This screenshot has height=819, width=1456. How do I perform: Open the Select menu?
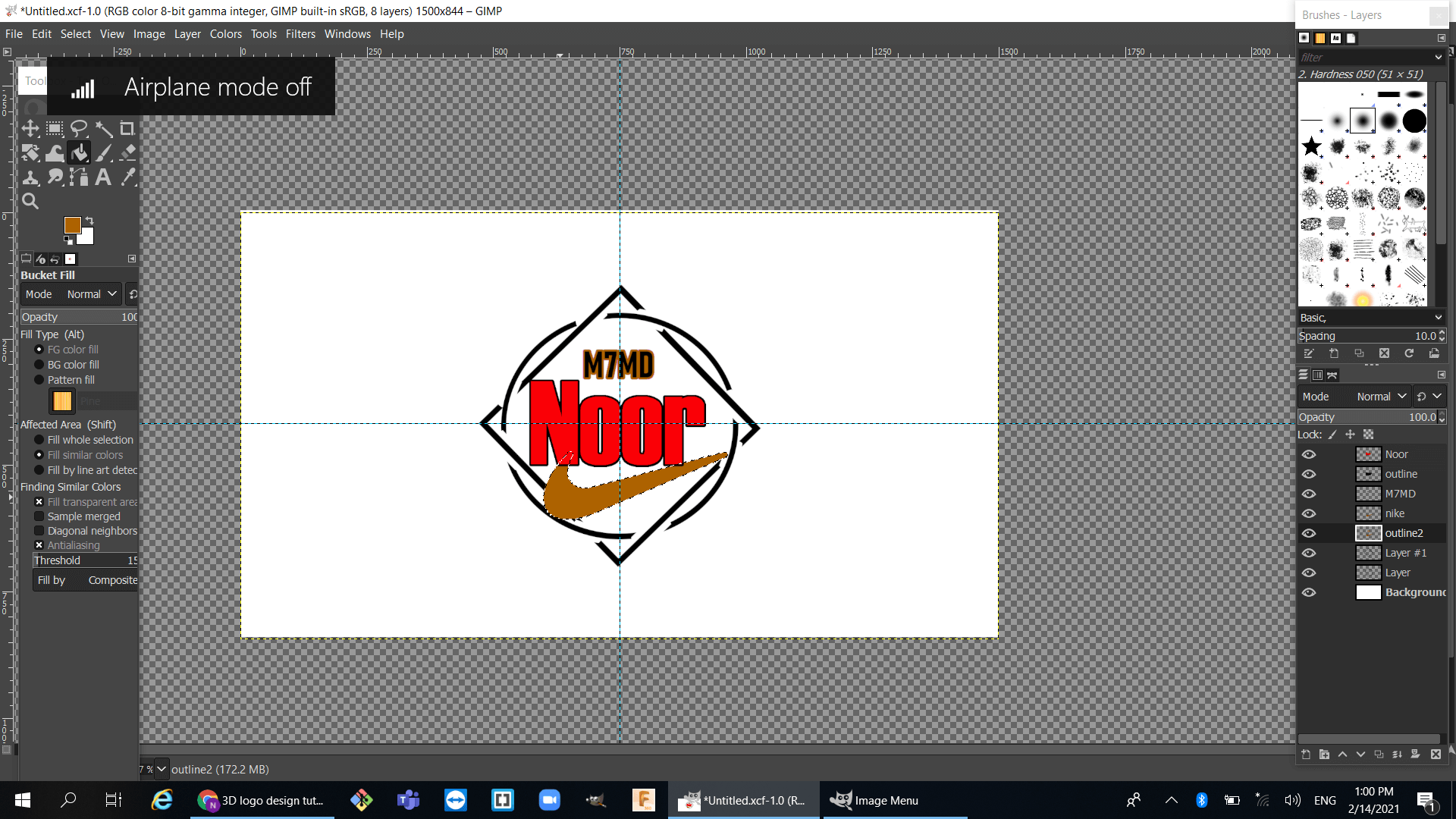click(76, 34)
